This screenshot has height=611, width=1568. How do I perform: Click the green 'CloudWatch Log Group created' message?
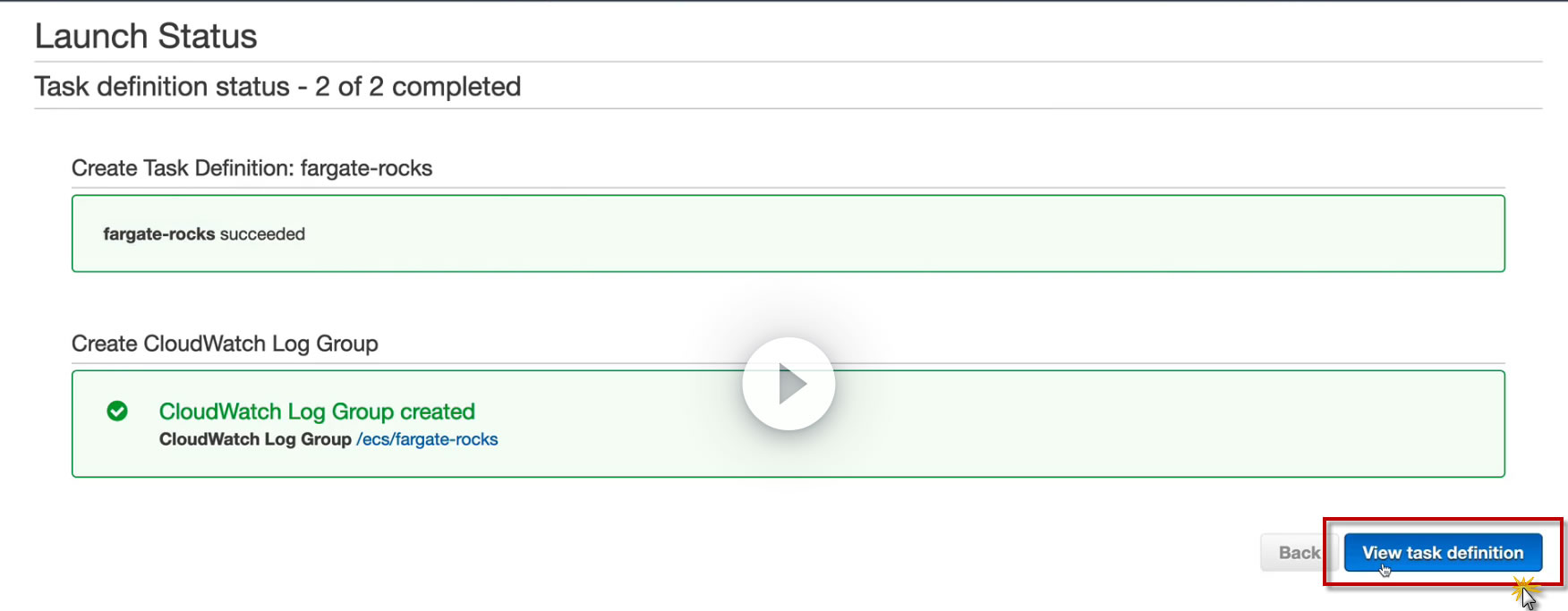(x=317, y=412)
